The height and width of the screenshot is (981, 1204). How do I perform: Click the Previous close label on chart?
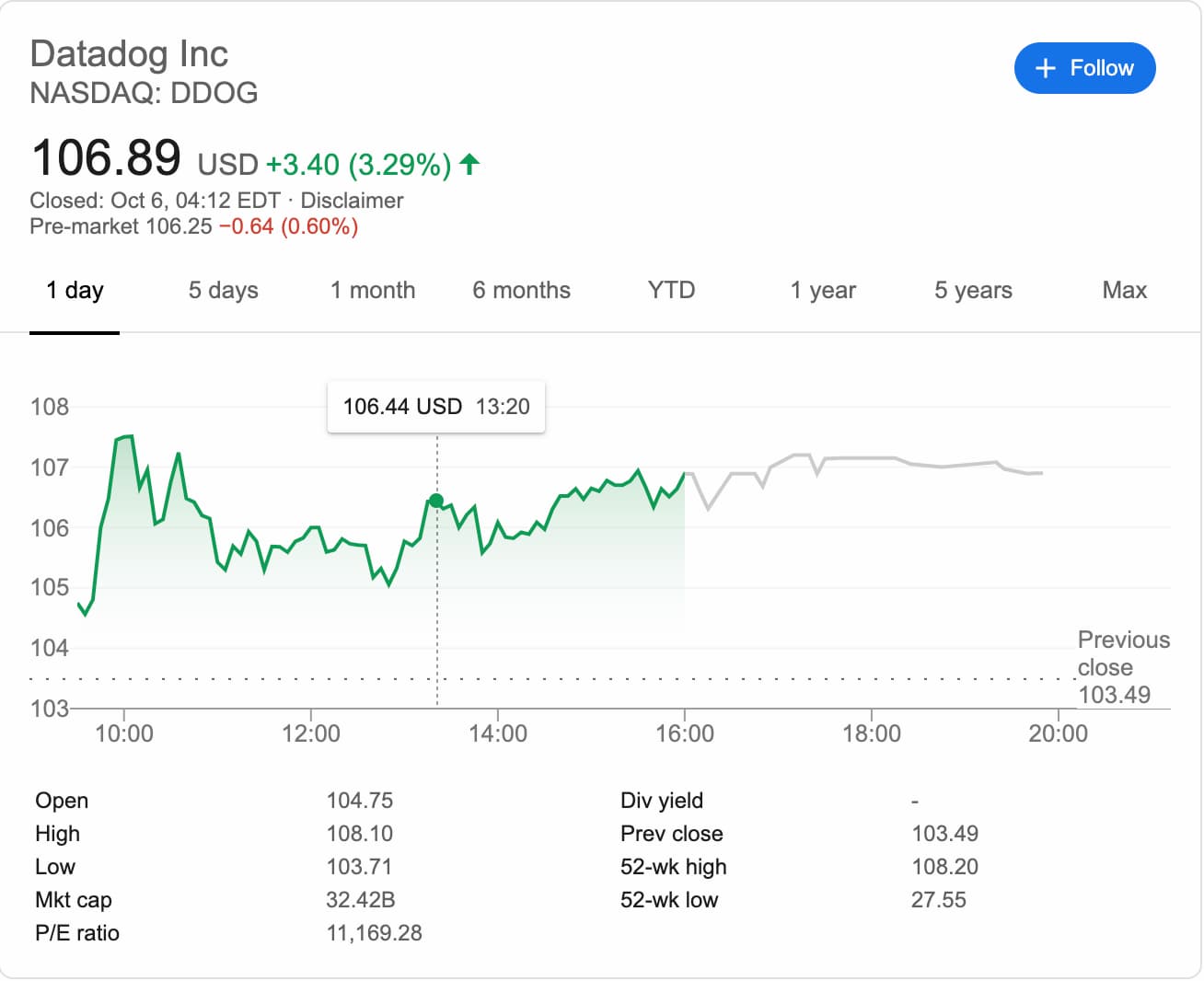tap(1123, 653)
